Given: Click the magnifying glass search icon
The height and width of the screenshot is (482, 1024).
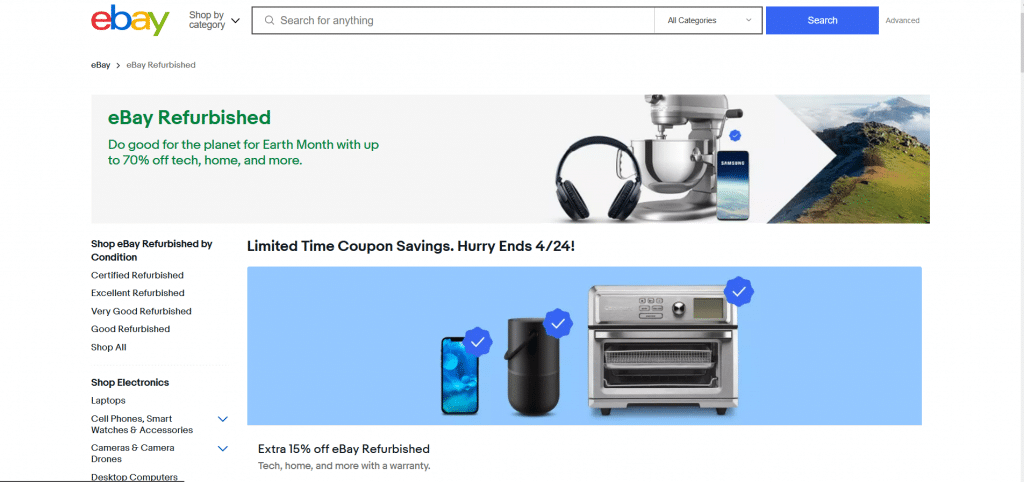Looking at the screenshot, I should pos(269,20).
